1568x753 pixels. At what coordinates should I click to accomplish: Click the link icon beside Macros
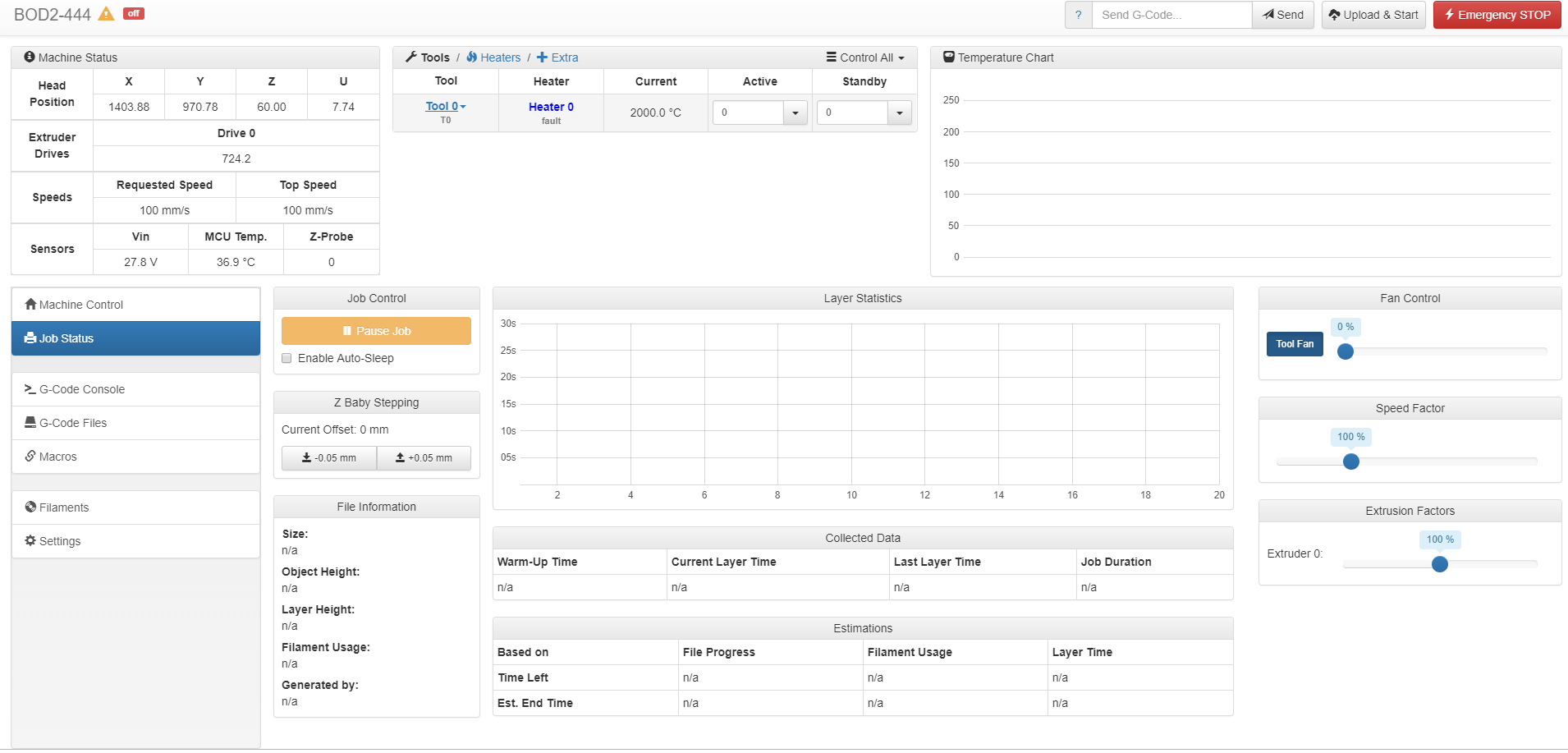(x=30, y=456)
